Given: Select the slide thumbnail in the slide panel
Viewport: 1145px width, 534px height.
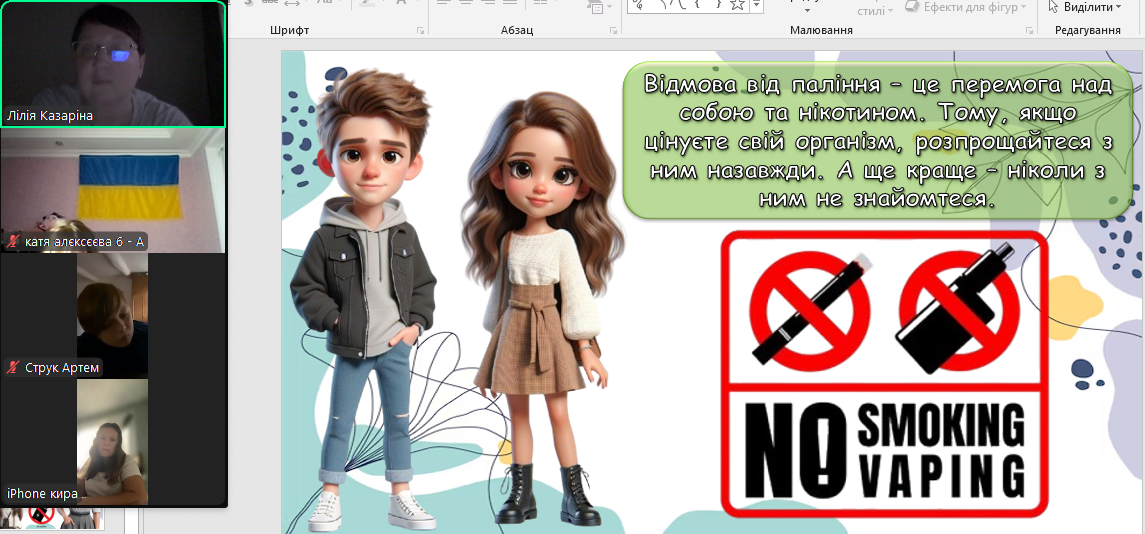Looking at the screenshot, I should [x=51, y=518].
